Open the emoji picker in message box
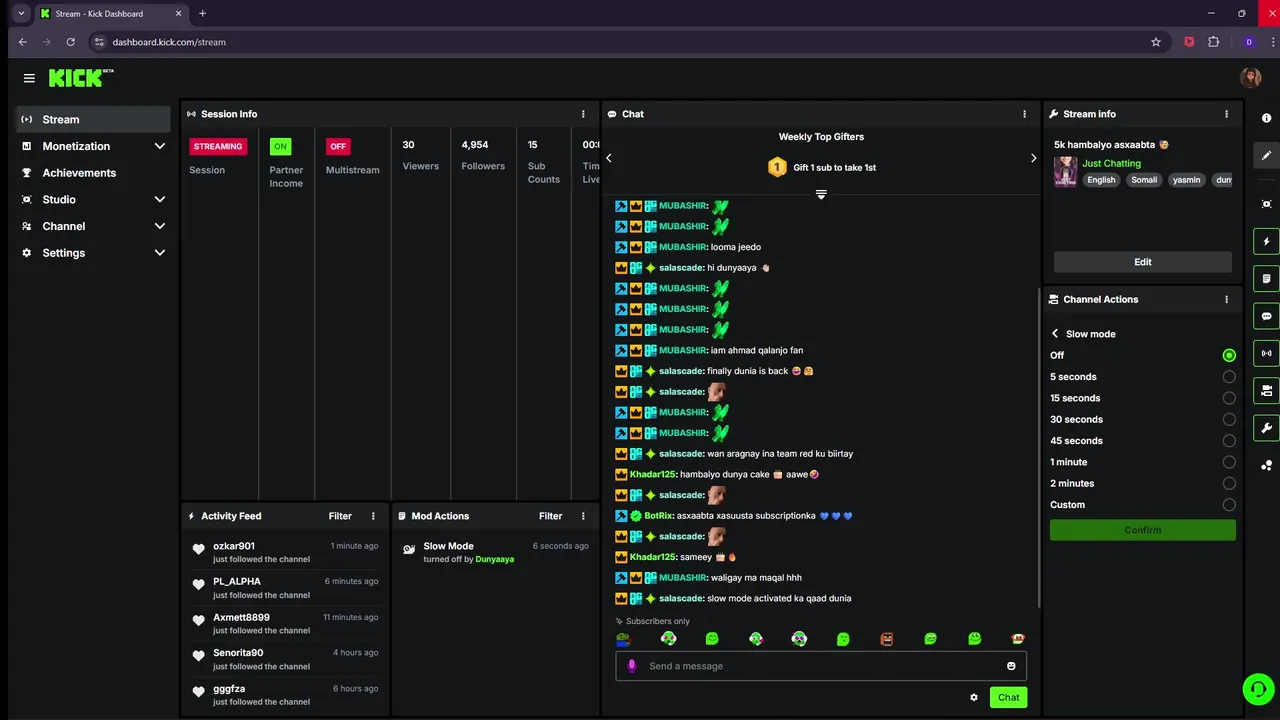1280x720 pixels. pyautogui.click(x=1011, y=666)
